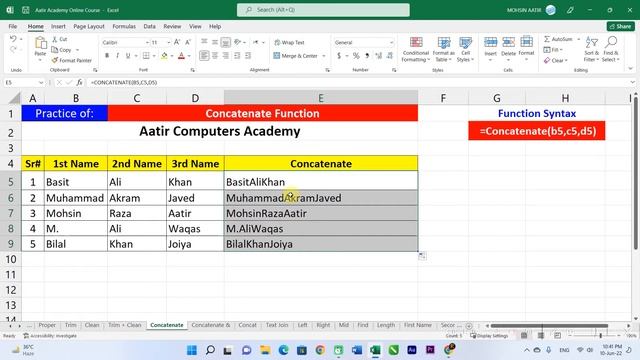Open the Calibri font name dropdown
Screen dimensions: 640x360
147,42
